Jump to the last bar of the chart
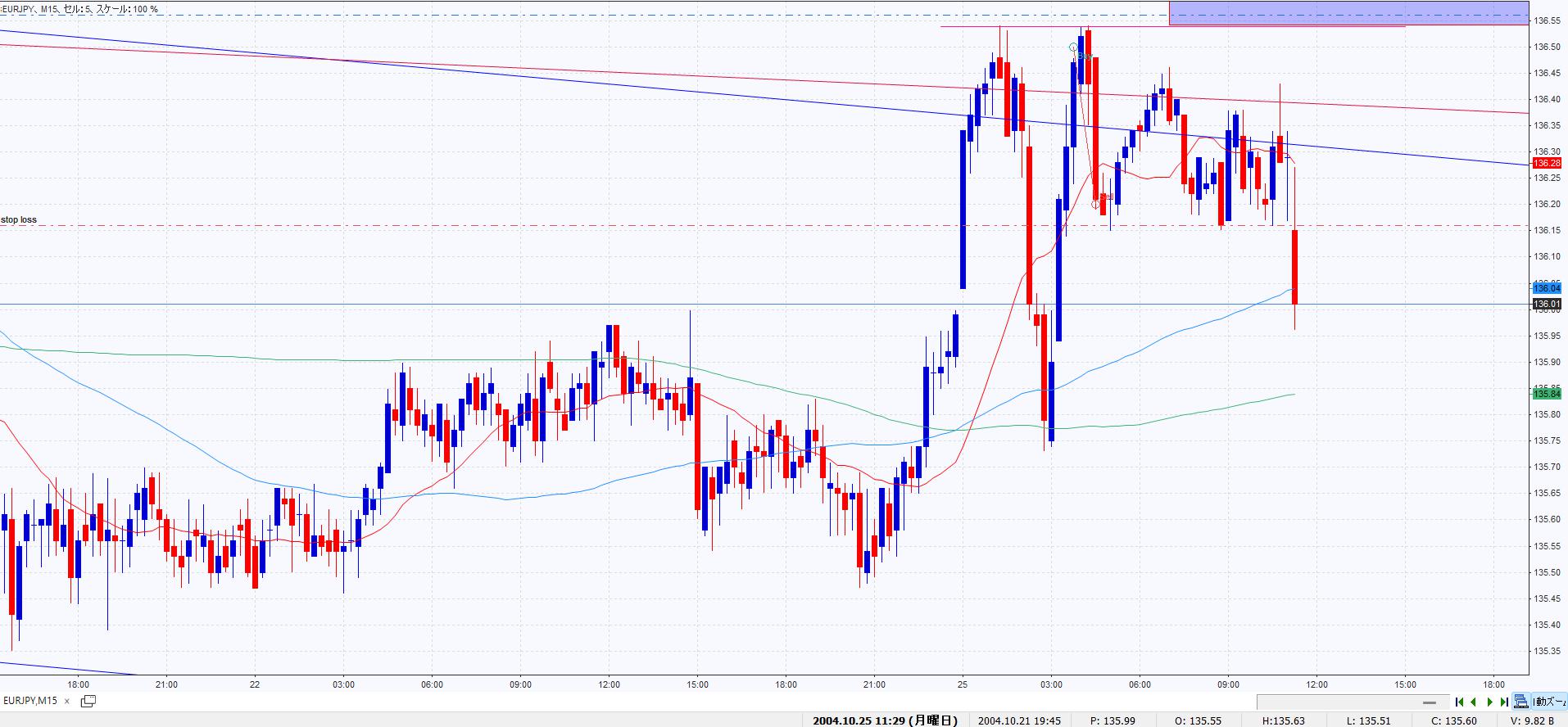 pyautogui.click(x=1504, y=702)
